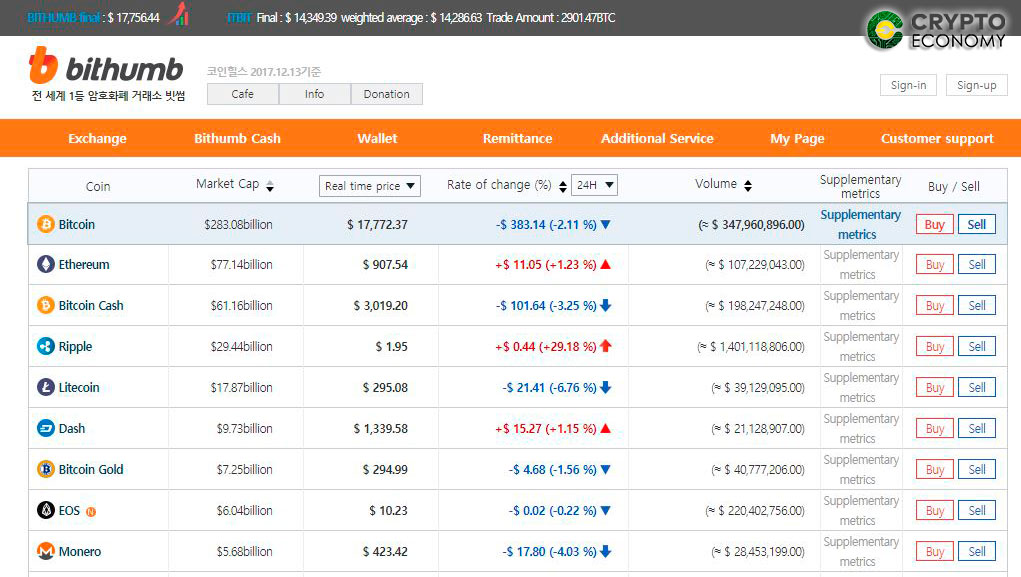The width and height of the screenshot is (1021, 577).
Task: Click the Bitcoin Cash coin icon
Action: point(46,305)
